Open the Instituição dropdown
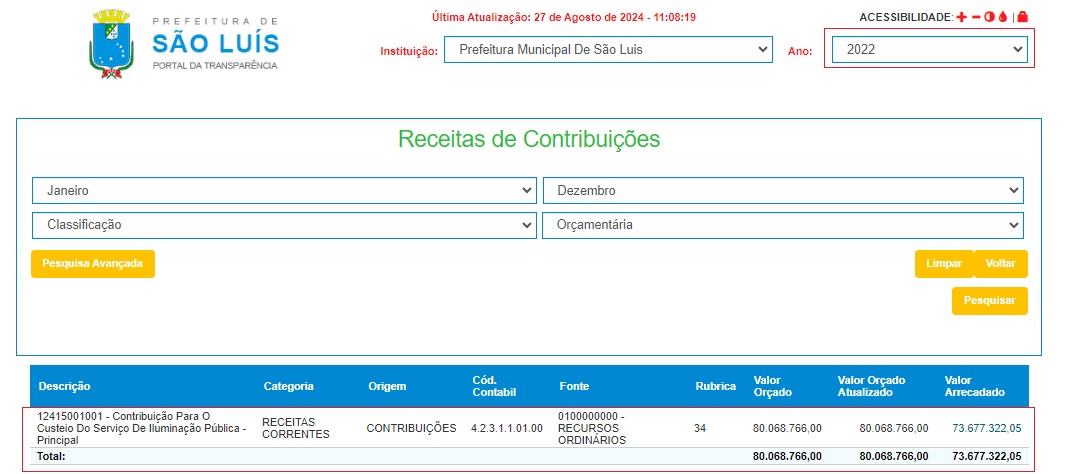The image size is (1065, 474). 608,49
